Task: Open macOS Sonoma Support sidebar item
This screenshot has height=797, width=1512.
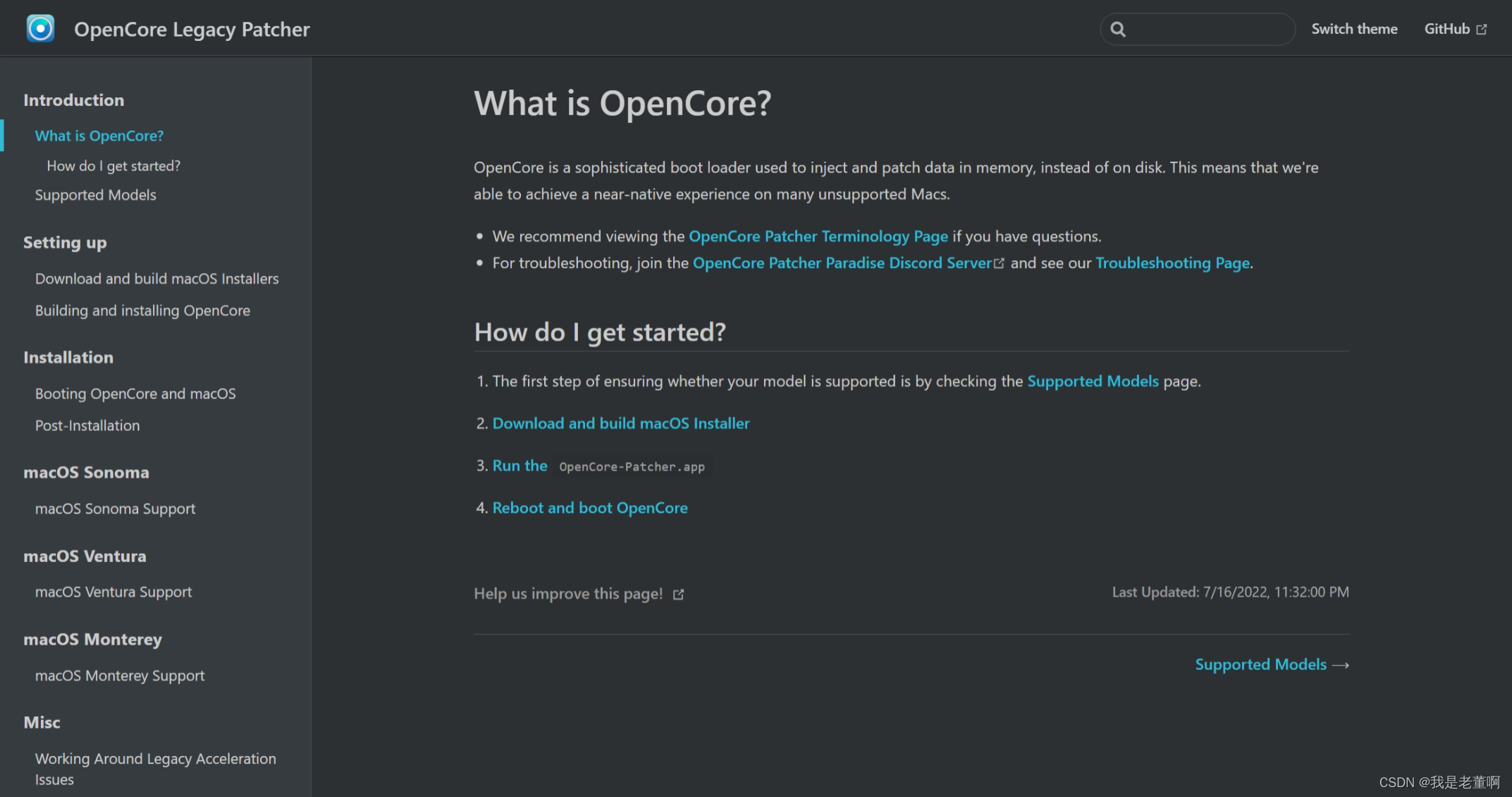Action: tap(115, 509)
